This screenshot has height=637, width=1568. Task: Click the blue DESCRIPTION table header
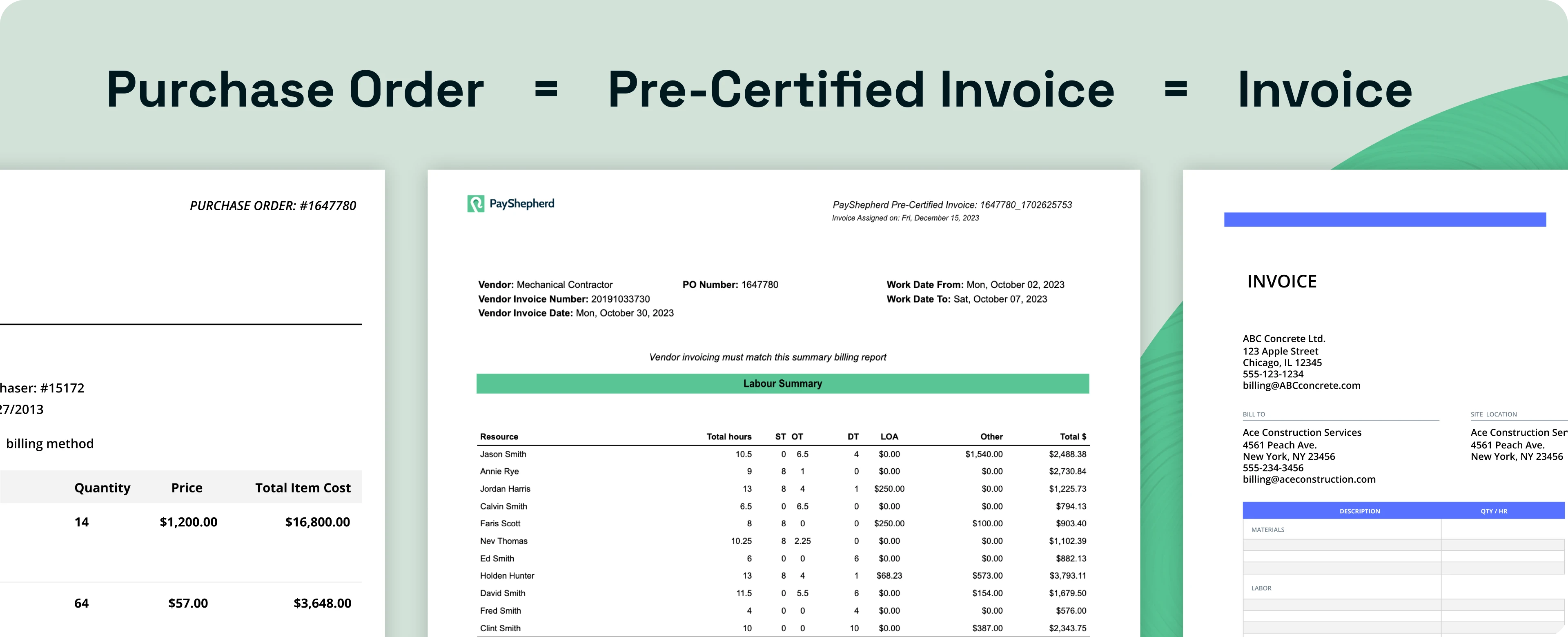pyautogui.click(x=1359, y=511)
